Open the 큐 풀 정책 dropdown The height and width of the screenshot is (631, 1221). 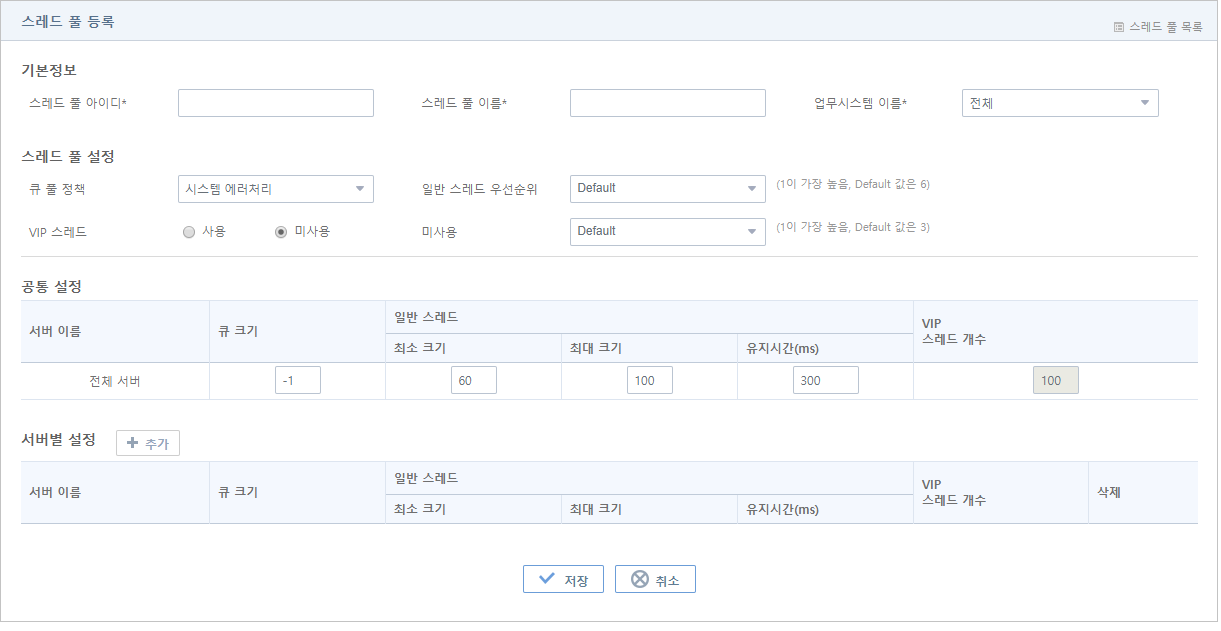(275, 189)
